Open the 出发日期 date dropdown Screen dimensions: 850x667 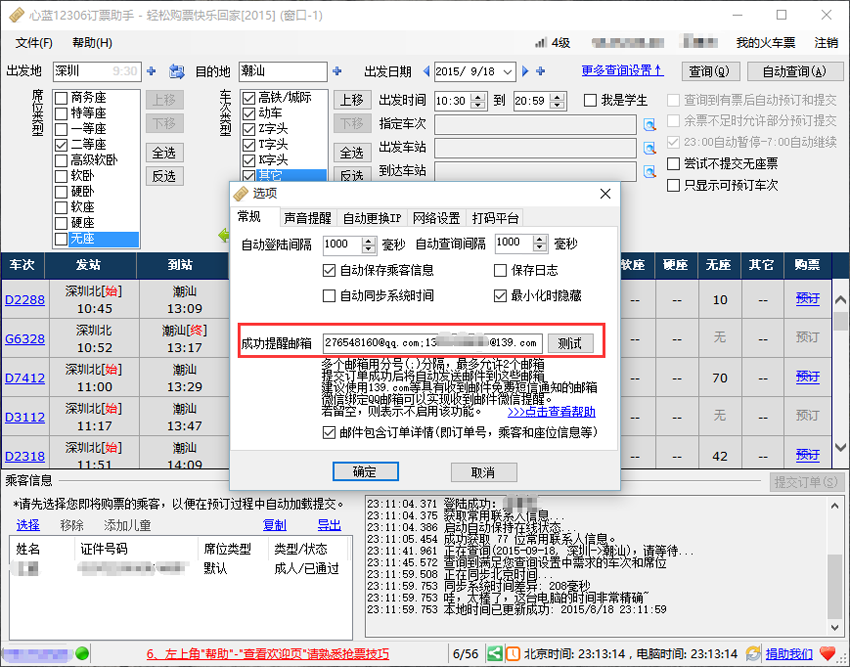pyautogui.click(x=507, y=71)
